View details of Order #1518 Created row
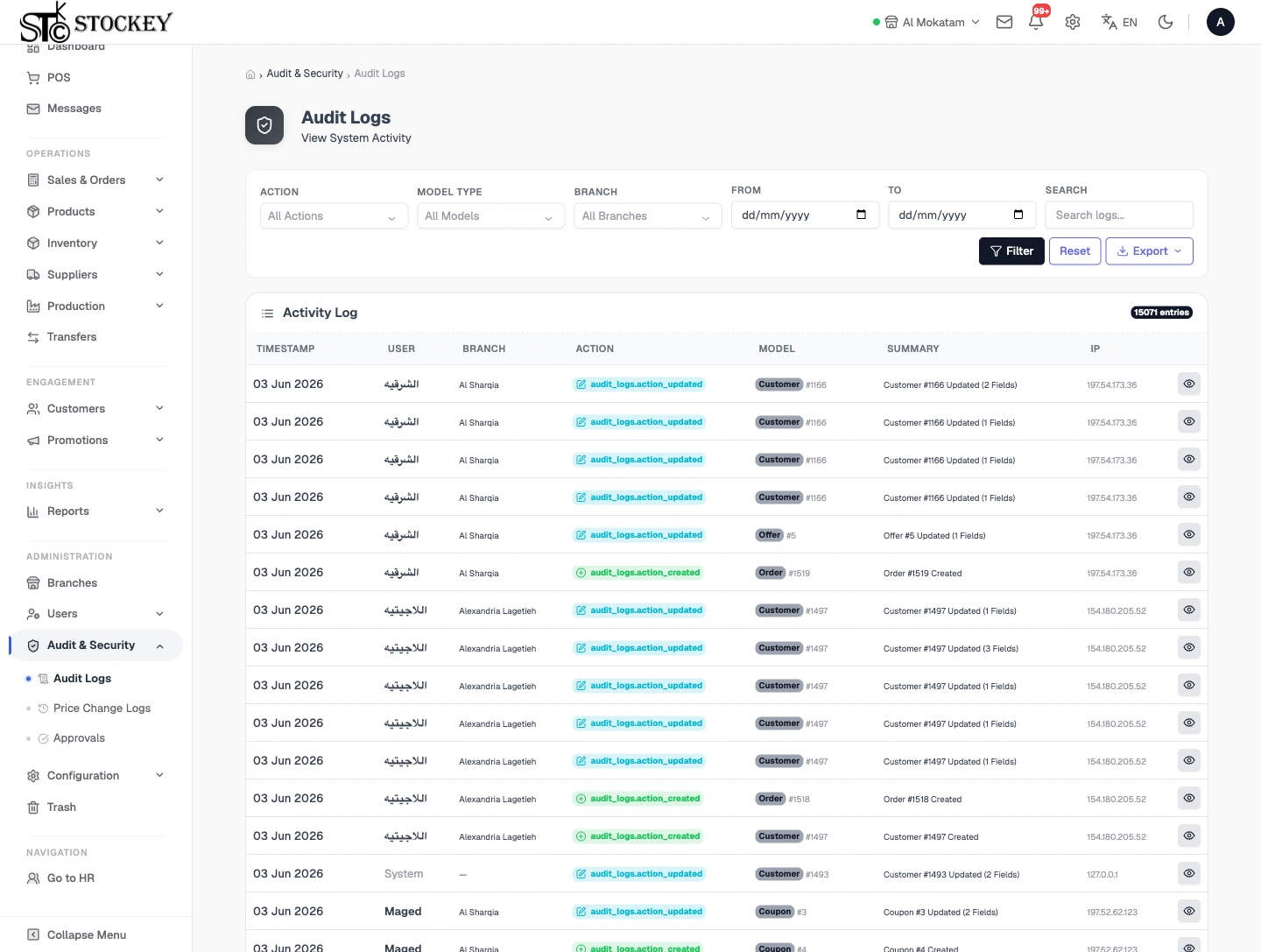Image resolution: width=1261 pixels, height=952 pixels. tap(1189, 798)
